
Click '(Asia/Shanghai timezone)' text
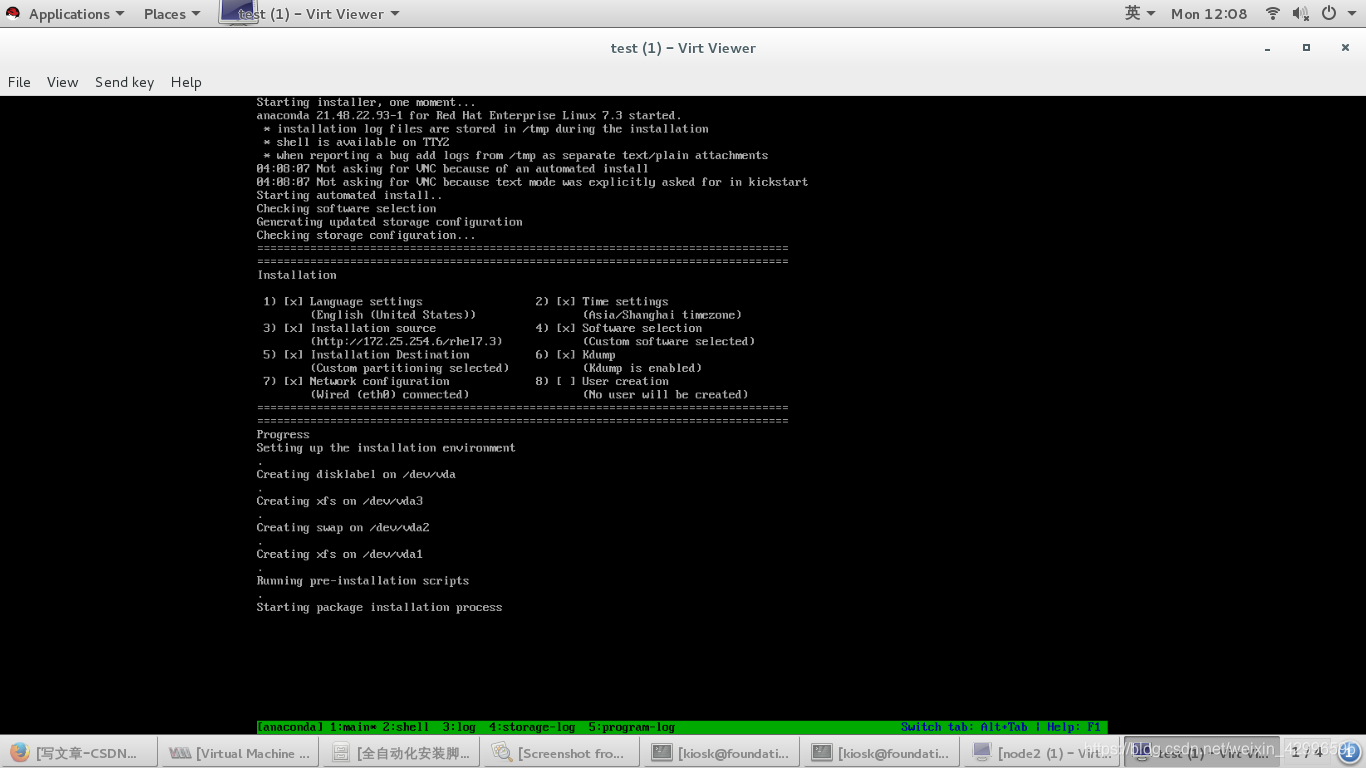point(662,314)
